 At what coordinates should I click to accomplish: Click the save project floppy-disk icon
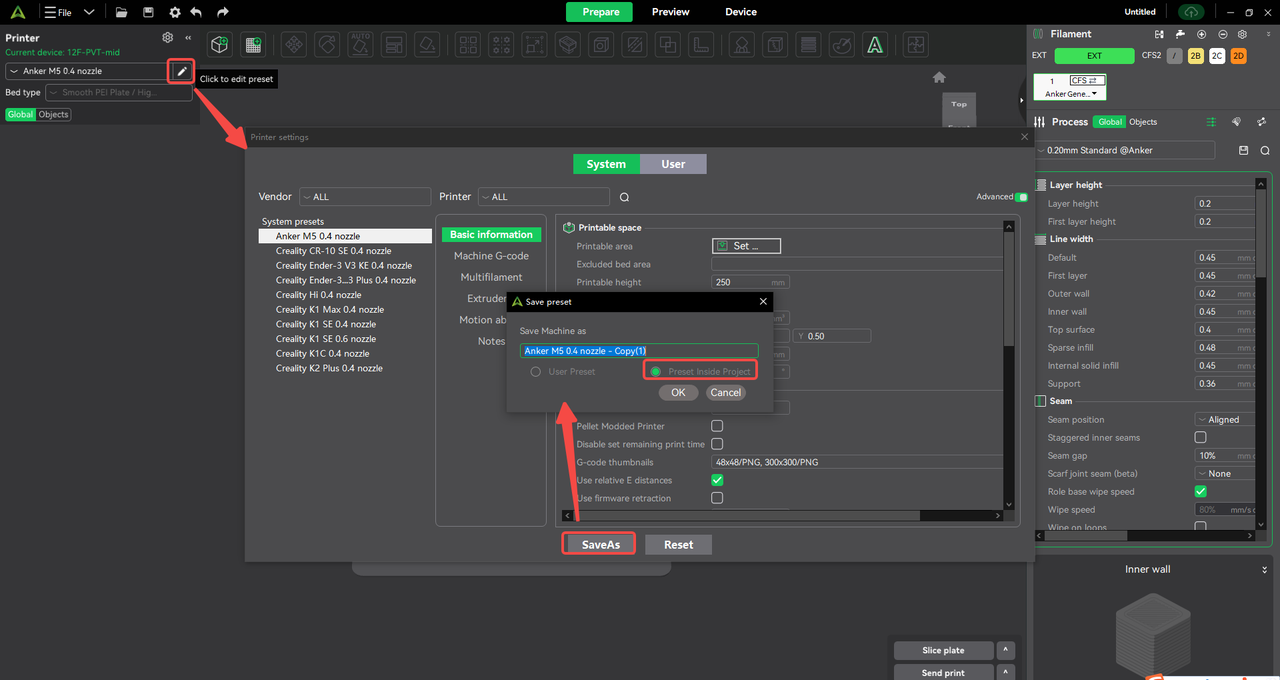pos(148,12)
